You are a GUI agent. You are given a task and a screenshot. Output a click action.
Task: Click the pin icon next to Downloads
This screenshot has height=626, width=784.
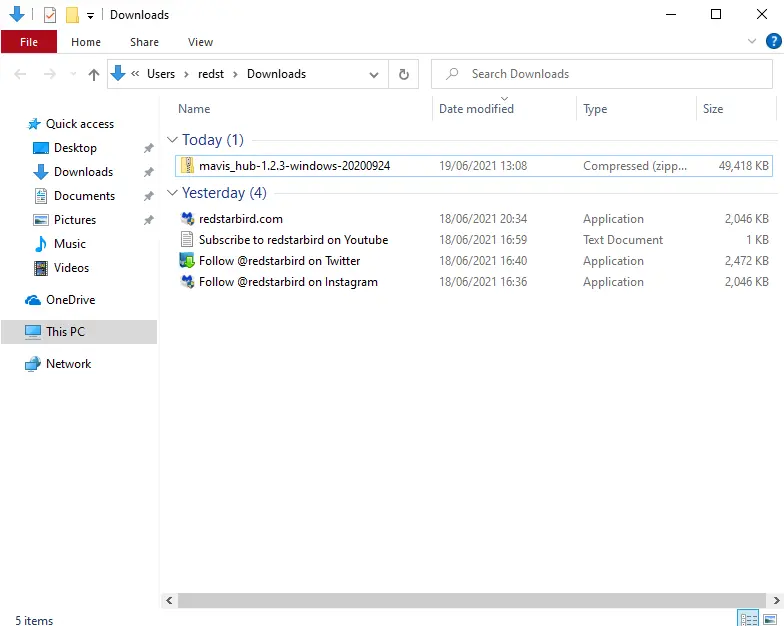(x=148, y=172)
